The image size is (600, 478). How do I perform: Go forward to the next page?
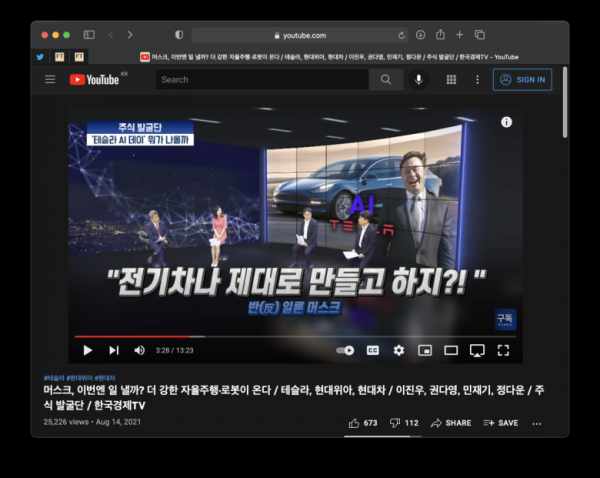click(x=130, y=35)
